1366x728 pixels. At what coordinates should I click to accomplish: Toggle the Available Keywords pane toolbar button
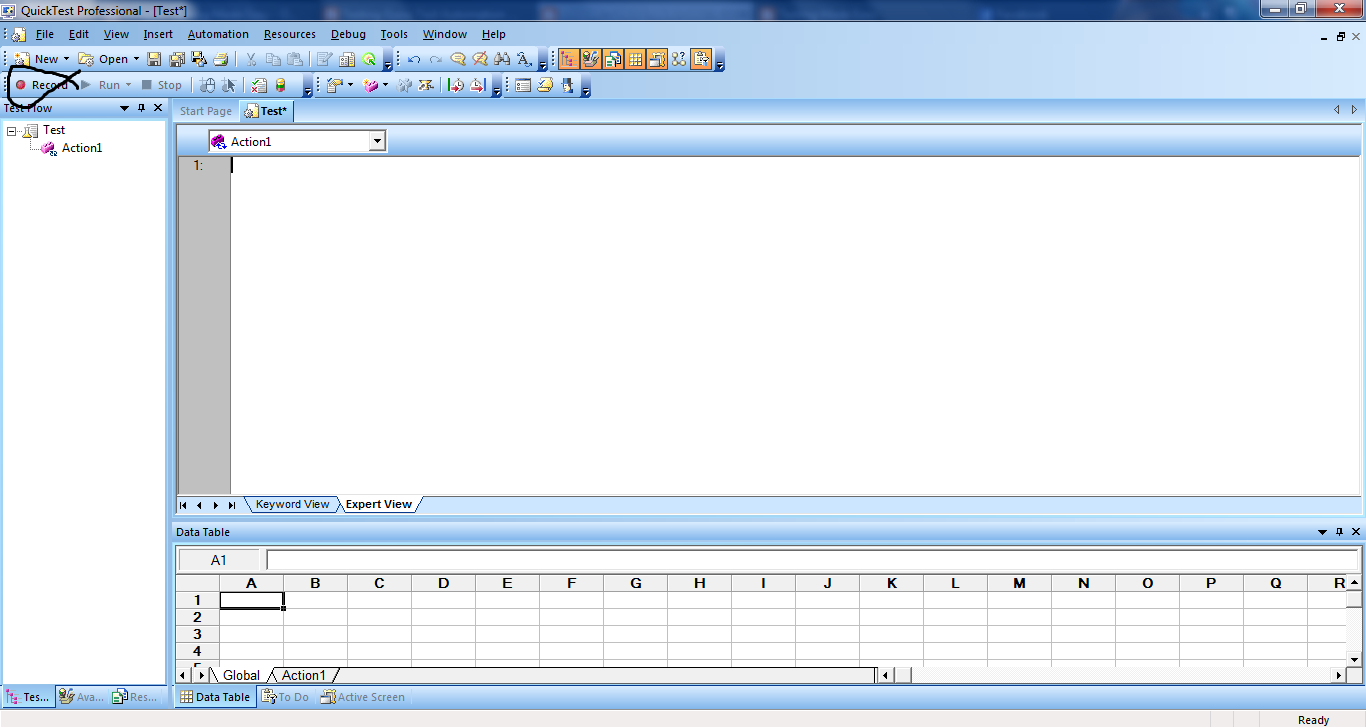point(590,59)
